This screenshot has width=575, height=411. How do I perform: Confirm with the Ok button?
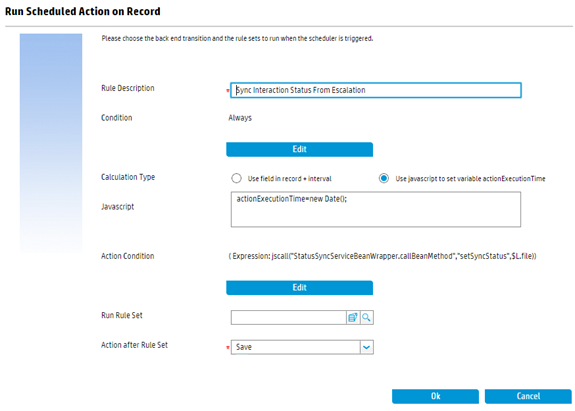point(435,396)
